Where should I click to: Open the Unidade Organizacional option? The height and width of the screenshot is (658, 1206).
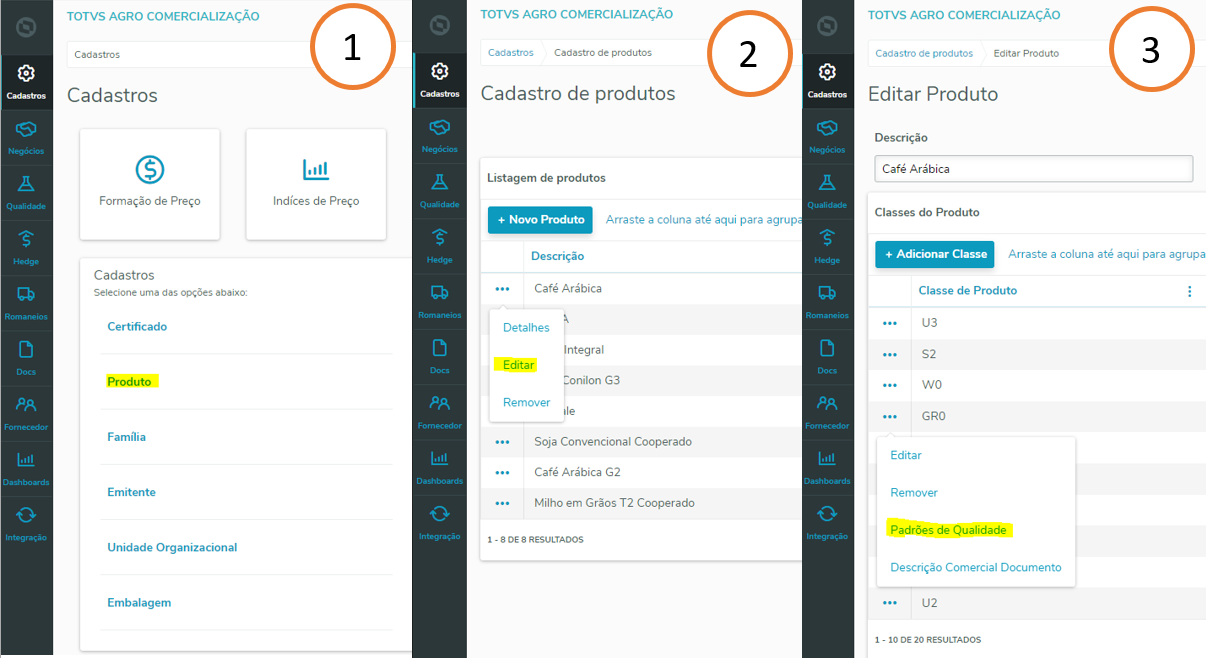click(x=172, y=548)
